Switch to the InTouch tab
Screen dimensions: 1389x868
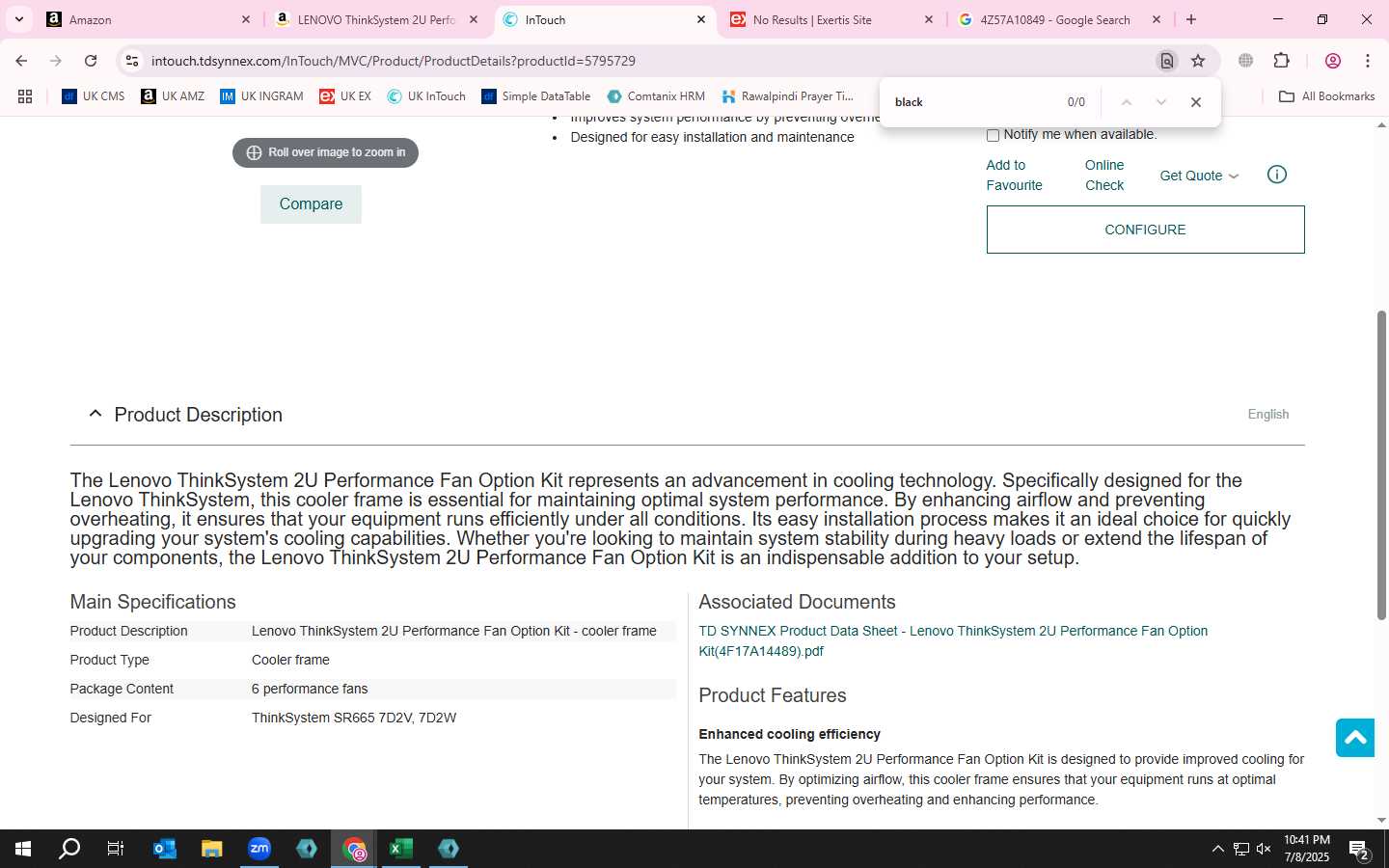(x=604, y=19)
